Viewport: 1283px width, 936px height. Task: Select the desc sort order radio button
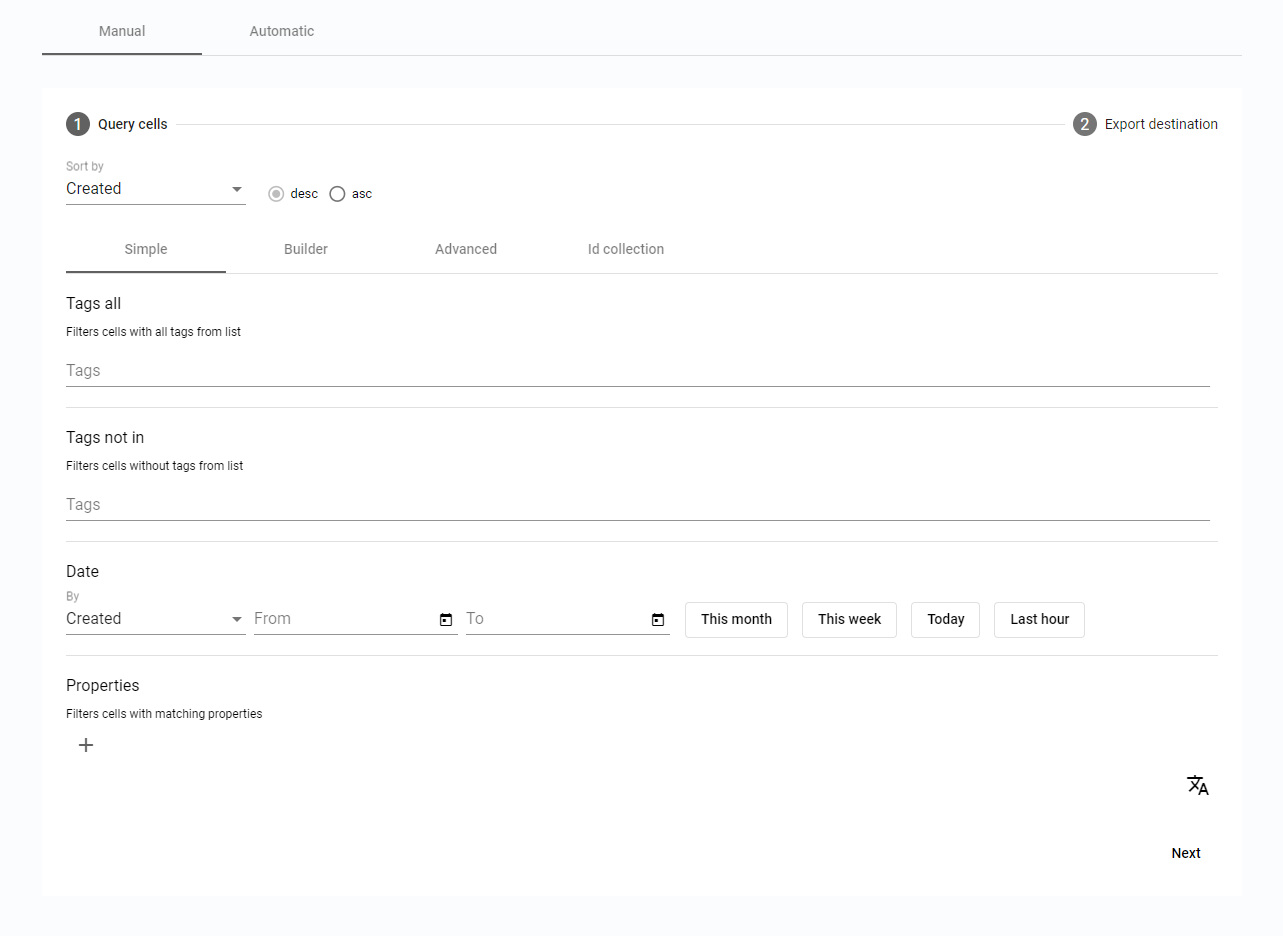[276, 193]
